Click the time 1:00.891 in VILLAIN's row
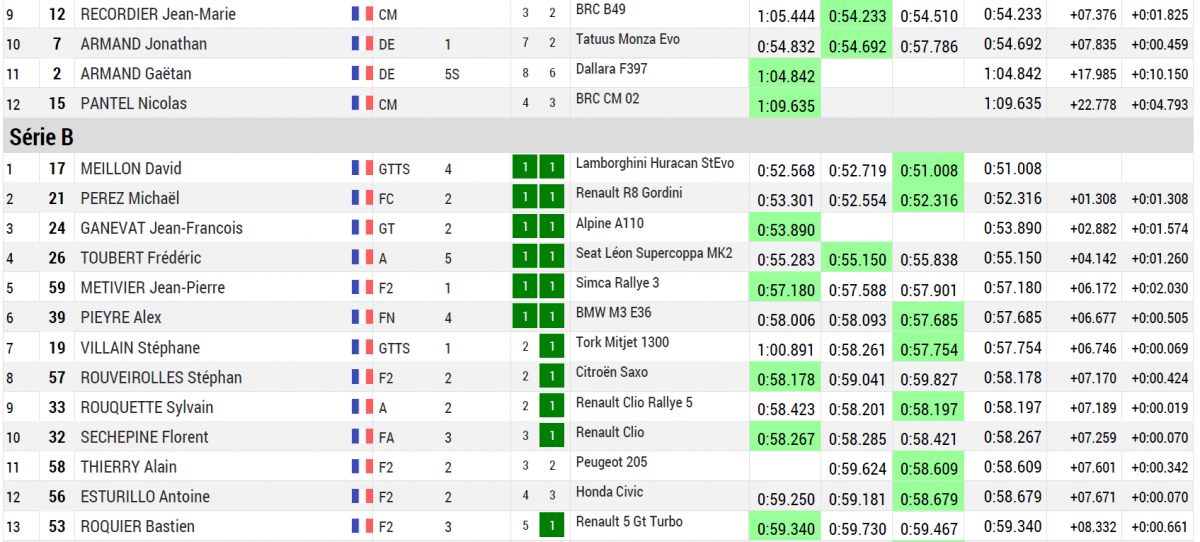This screenshot has height=542, width=1200. [x=786, y=349]
